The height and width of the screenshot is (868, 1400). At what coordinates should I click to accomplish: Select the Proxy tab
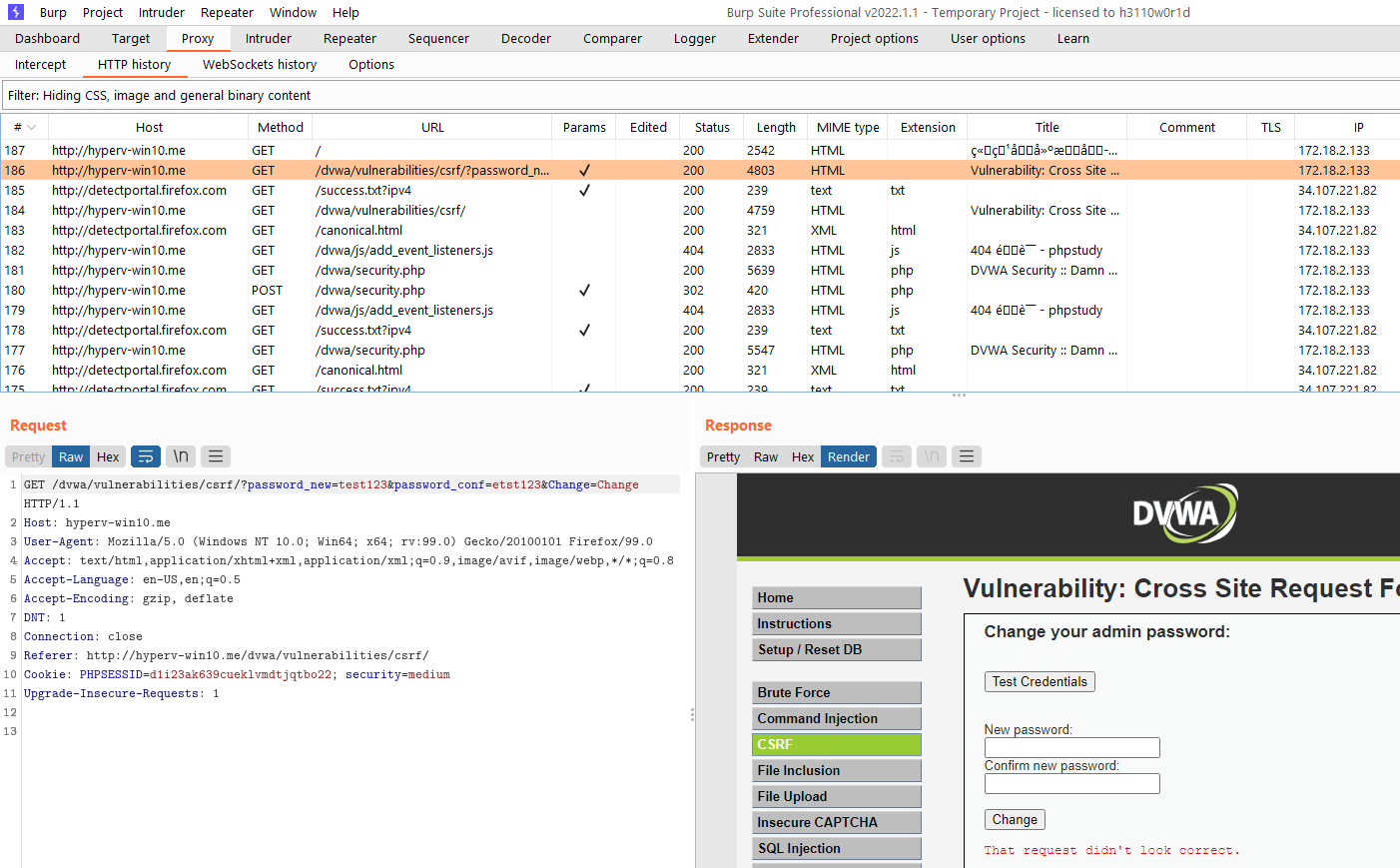pos(198,38)
